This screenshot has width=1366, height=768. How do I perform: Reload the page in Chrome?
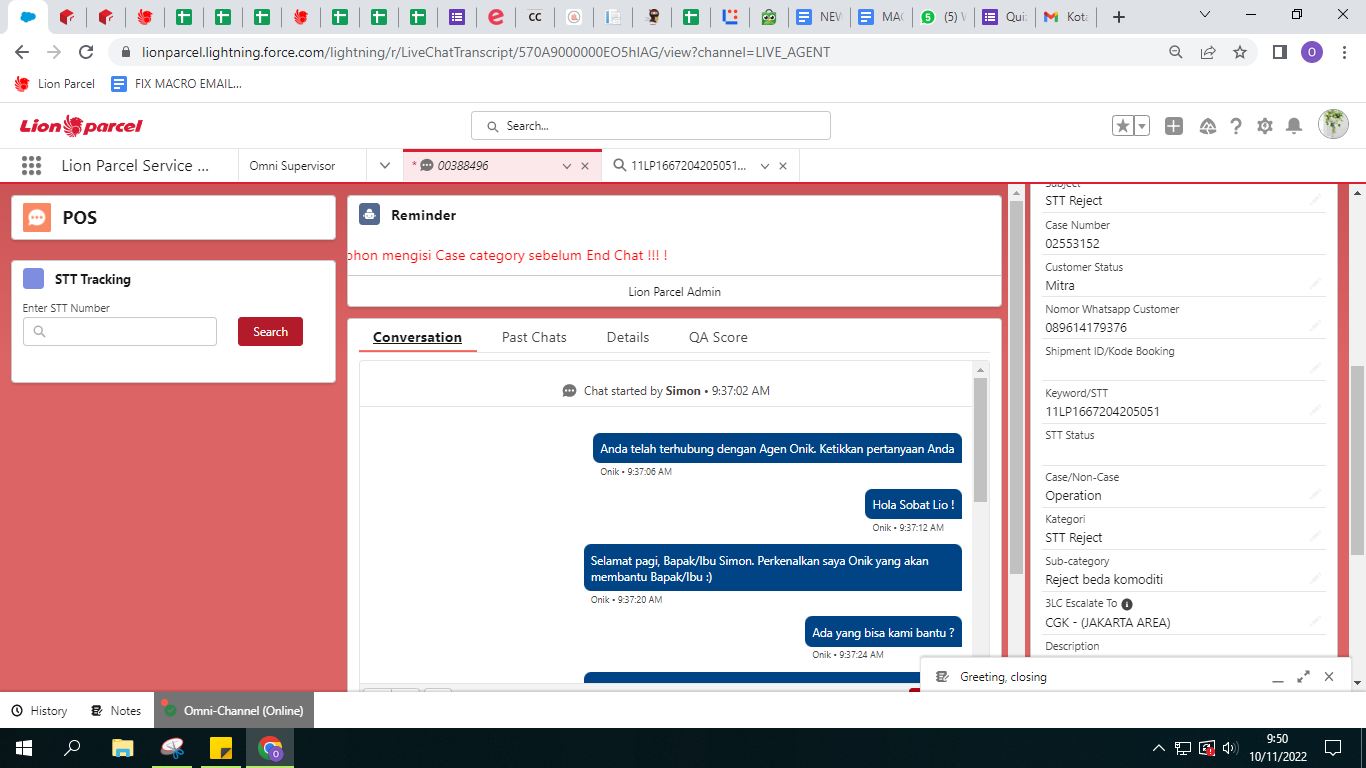click(86, 52)
